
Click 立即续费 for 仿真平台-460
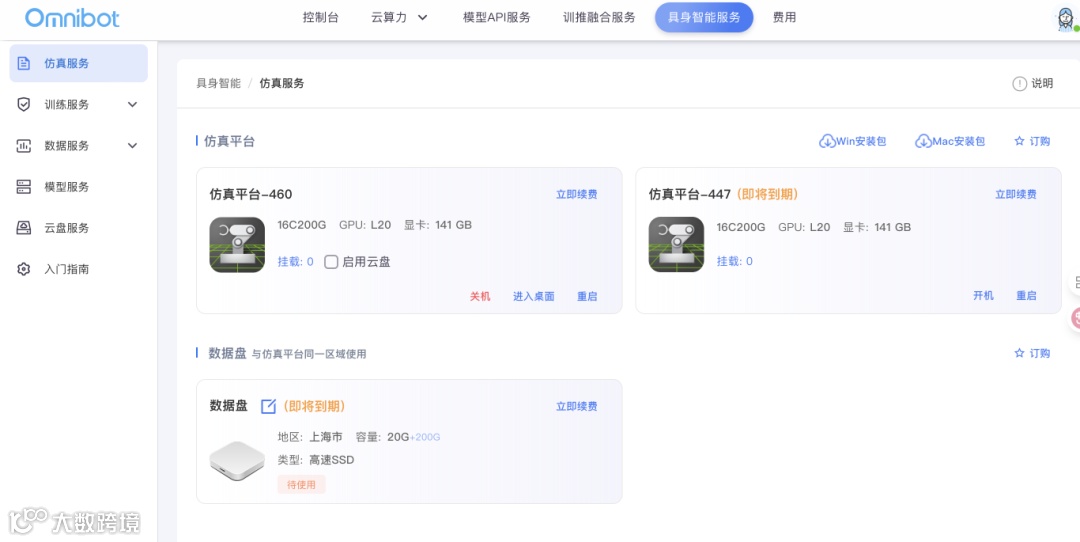(x=577, y=195)
